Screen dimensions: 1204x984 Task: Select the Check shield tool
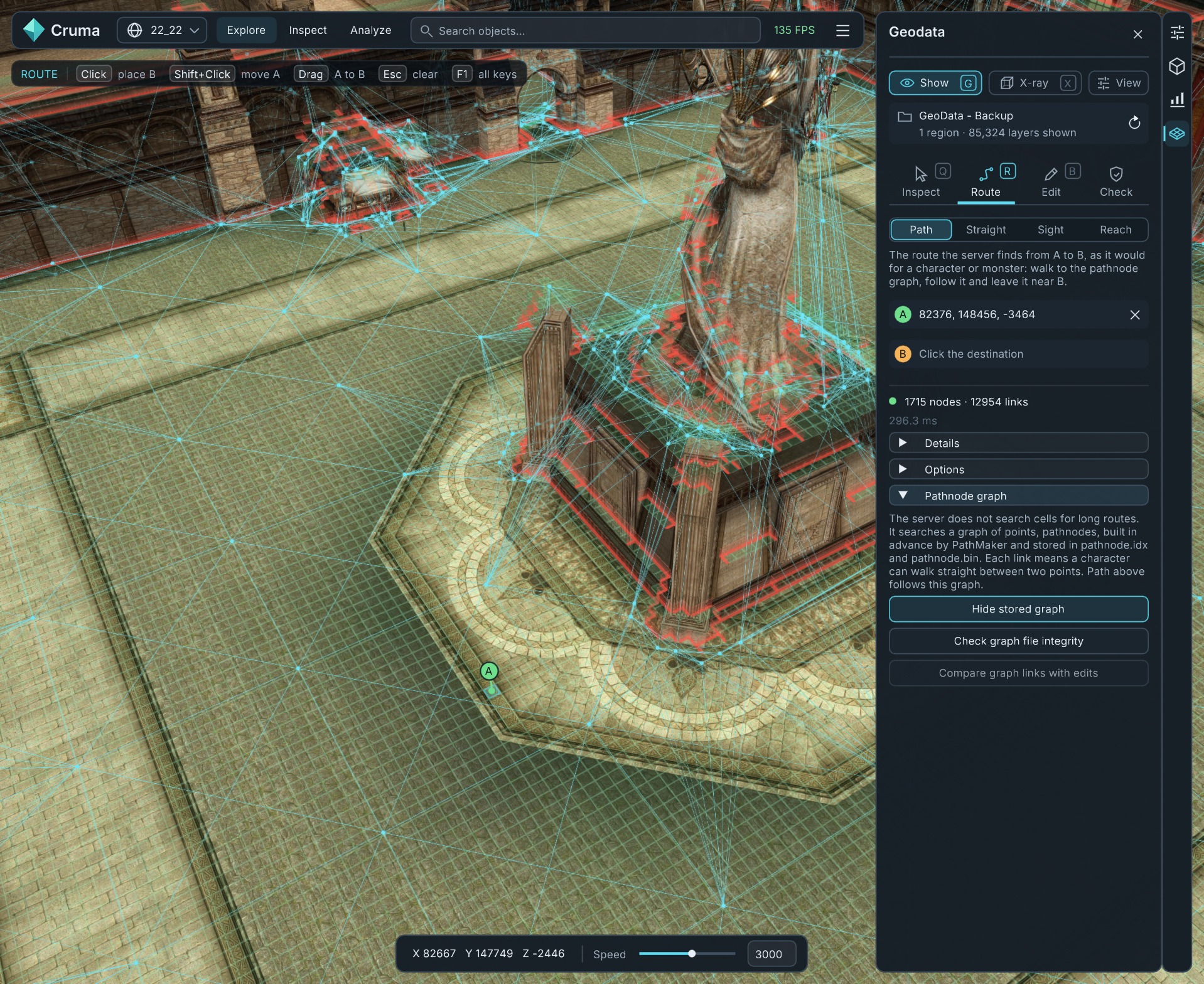[1115, 181]
